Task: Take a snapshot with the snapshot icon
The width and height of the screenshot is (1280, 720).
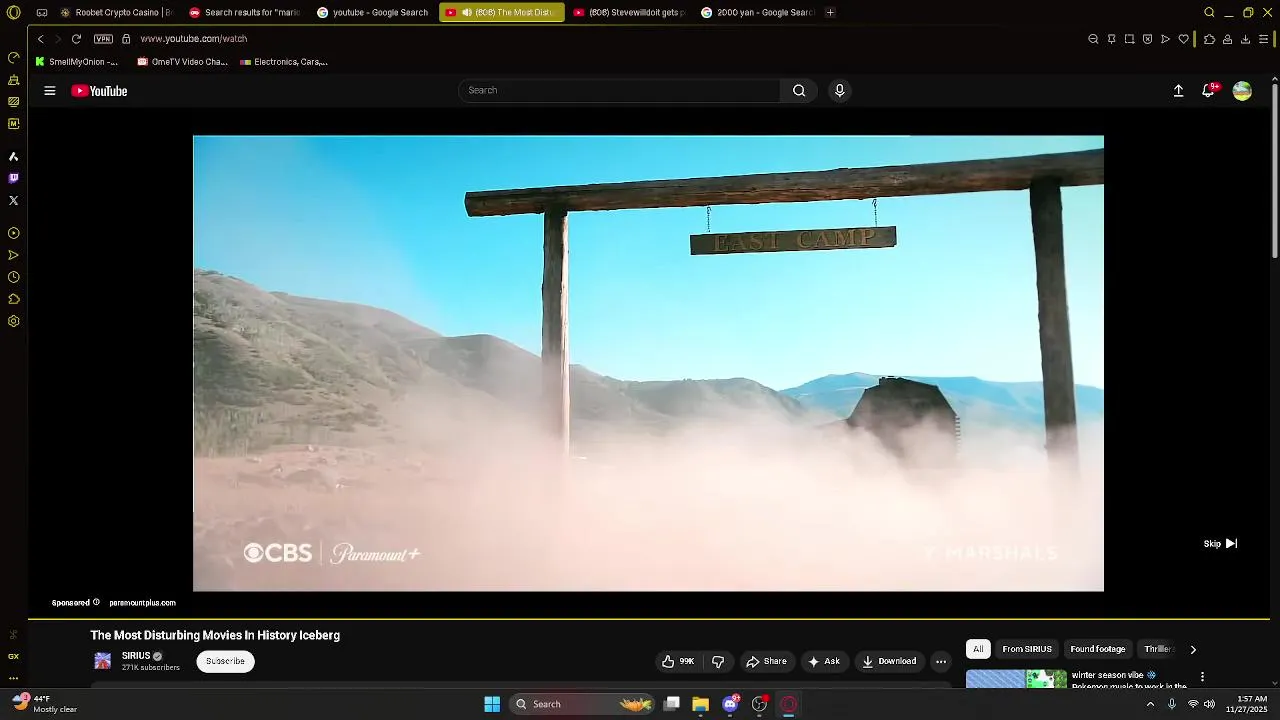Action: (x=1129, y=39)
